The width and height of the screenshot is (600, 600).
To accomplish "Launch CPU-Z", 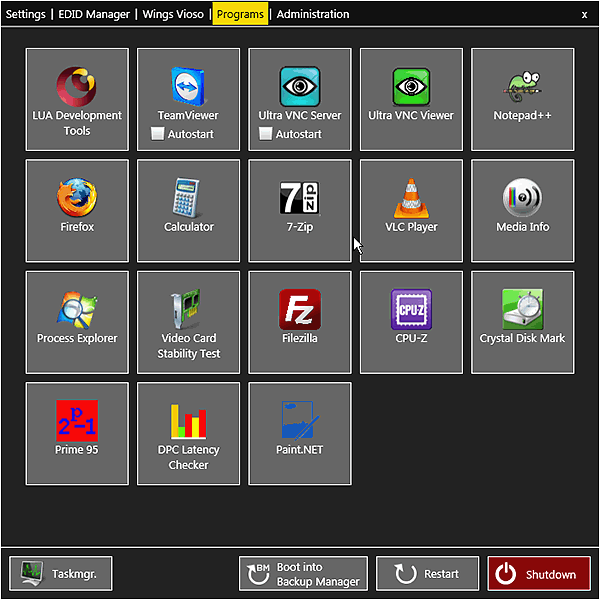I will point(411,322).
